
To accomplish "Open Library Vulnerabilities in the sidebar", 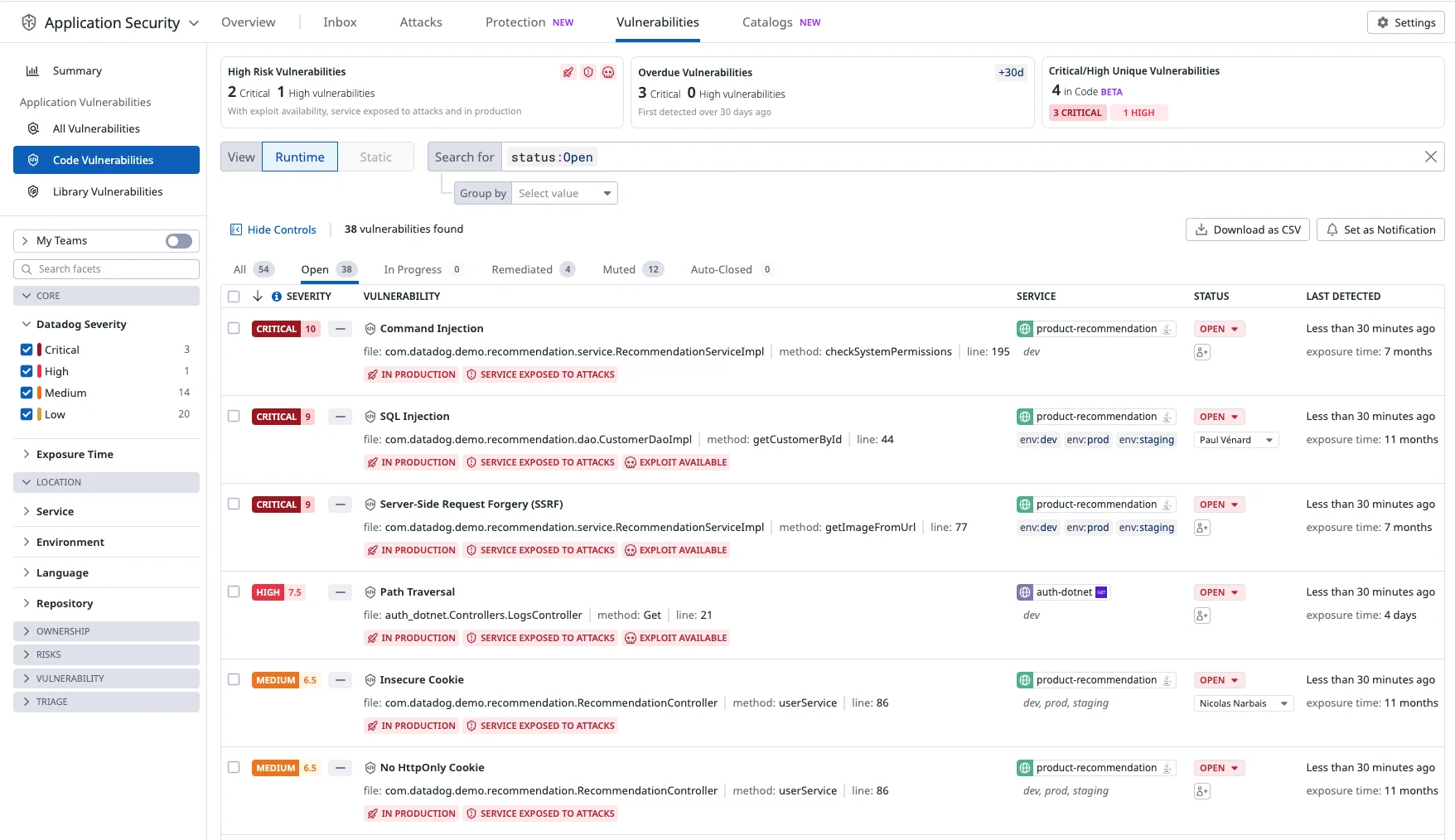I will pyautogui.click(x=107, y=191).
